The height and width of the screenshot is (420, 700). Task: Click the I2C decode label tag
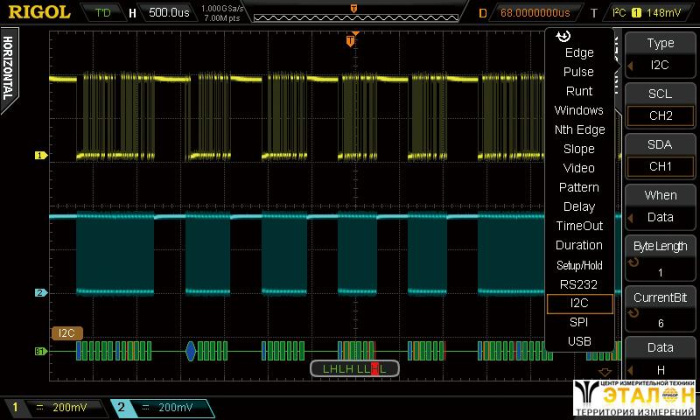[x=66, y=333]
